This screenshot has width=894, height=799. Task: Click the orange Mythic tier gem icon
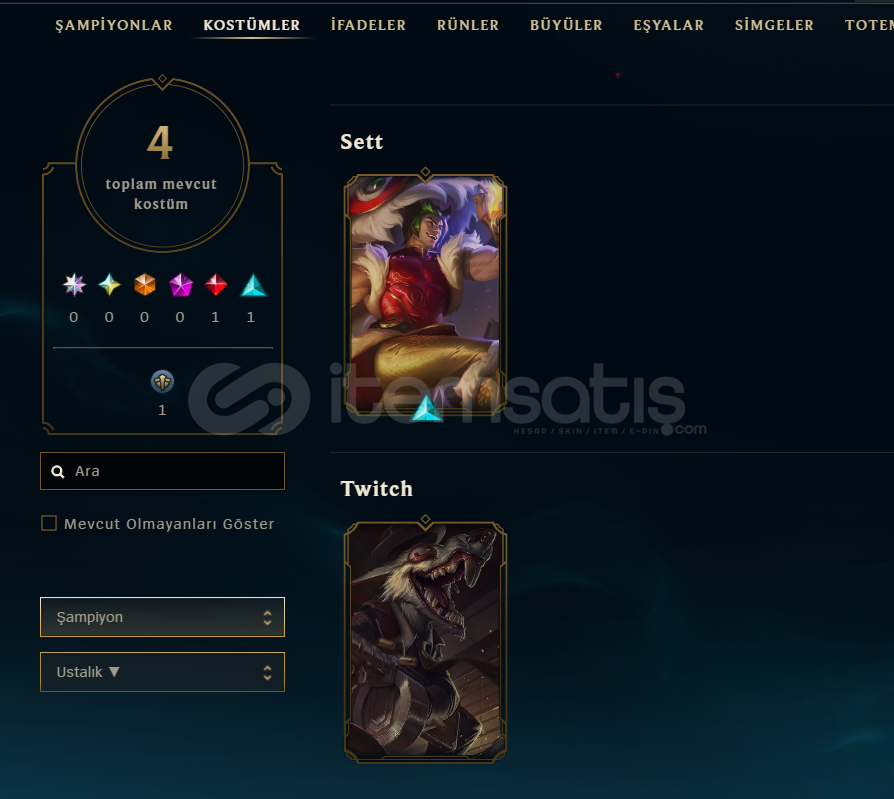pos(145,284)
